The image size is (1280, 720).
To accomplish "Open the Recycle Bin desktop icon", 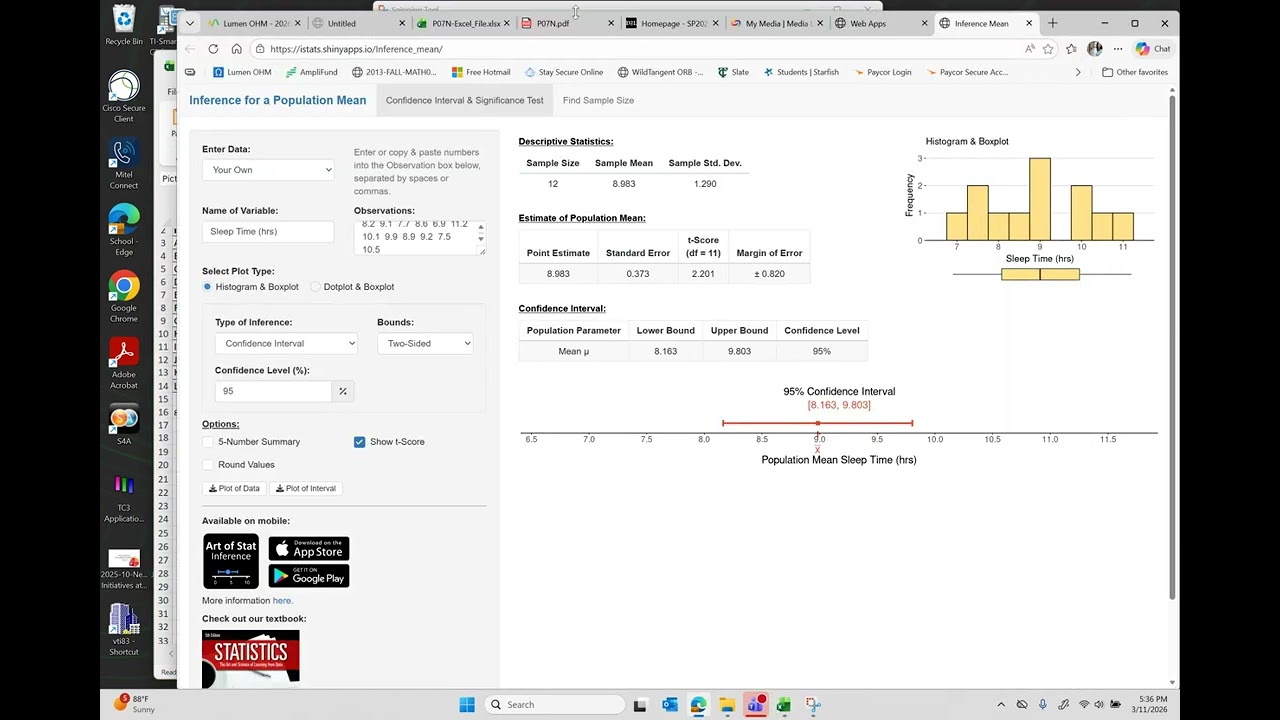I will coord(124,25).
